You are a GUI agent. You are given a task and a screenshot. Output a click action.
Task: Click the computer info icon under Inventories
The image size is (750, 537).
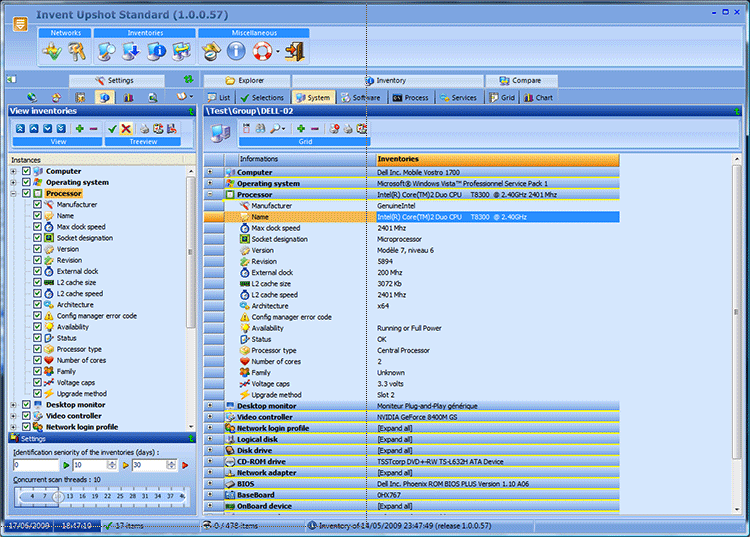(x=156, y=51)
